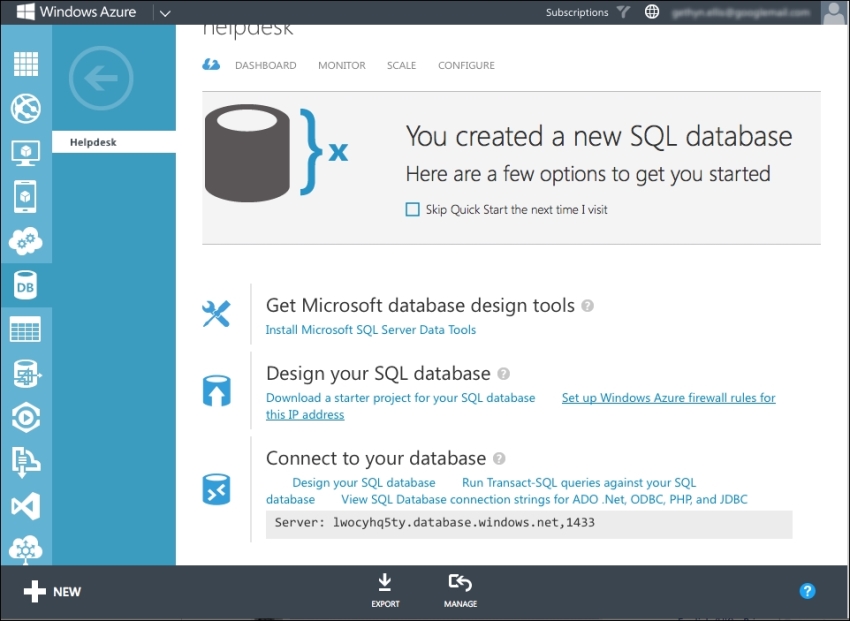Open the All Items grid icon

[x=26, y=64]
